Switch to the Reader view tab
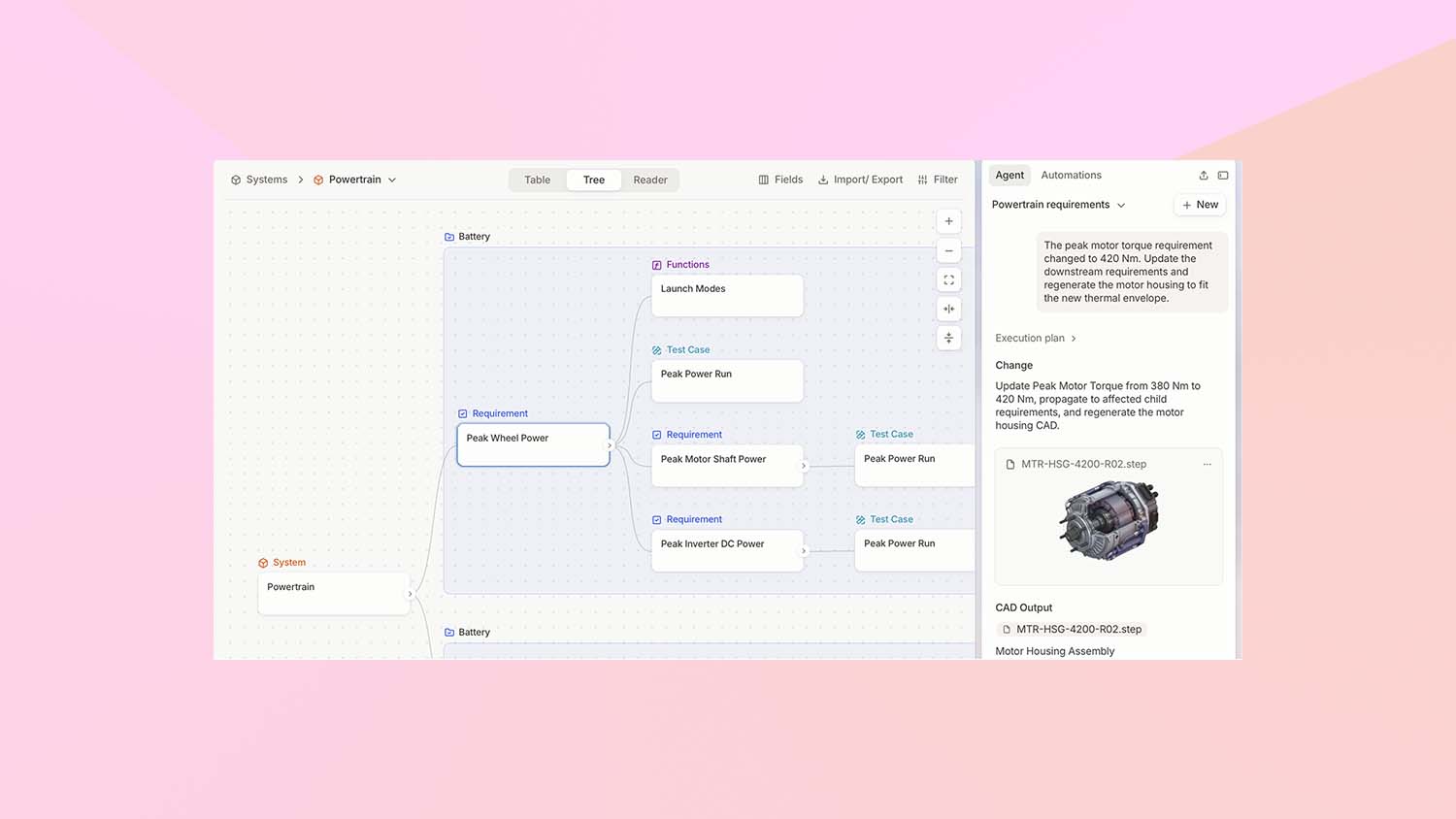This screenshot has width=1456, height=819. coord(650,180)
